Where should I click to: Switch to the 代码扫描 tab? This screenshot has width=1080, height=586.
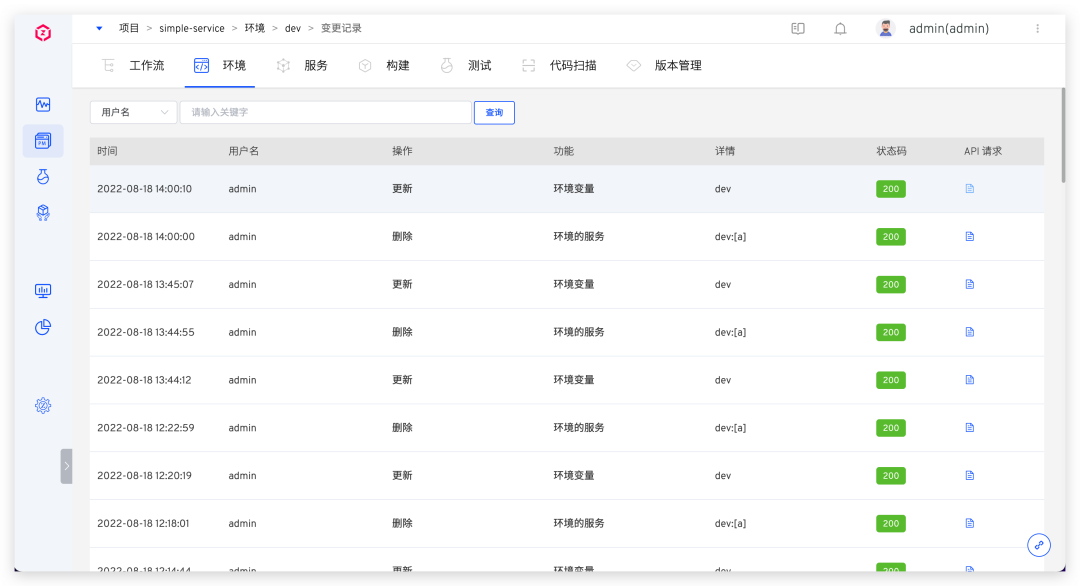pos(559,65)
